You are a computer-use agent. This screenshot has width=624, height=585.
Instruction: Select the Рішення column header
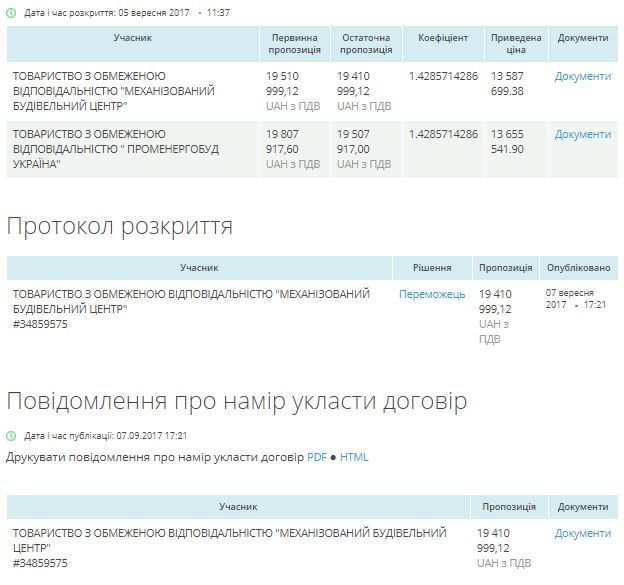tap(432, 268)
